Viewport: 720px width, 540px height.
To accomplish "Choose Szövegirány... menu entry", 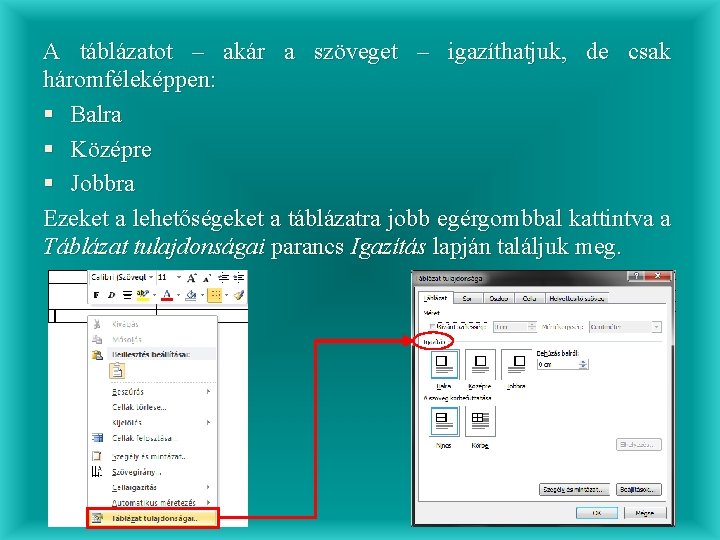I will 152,472.
